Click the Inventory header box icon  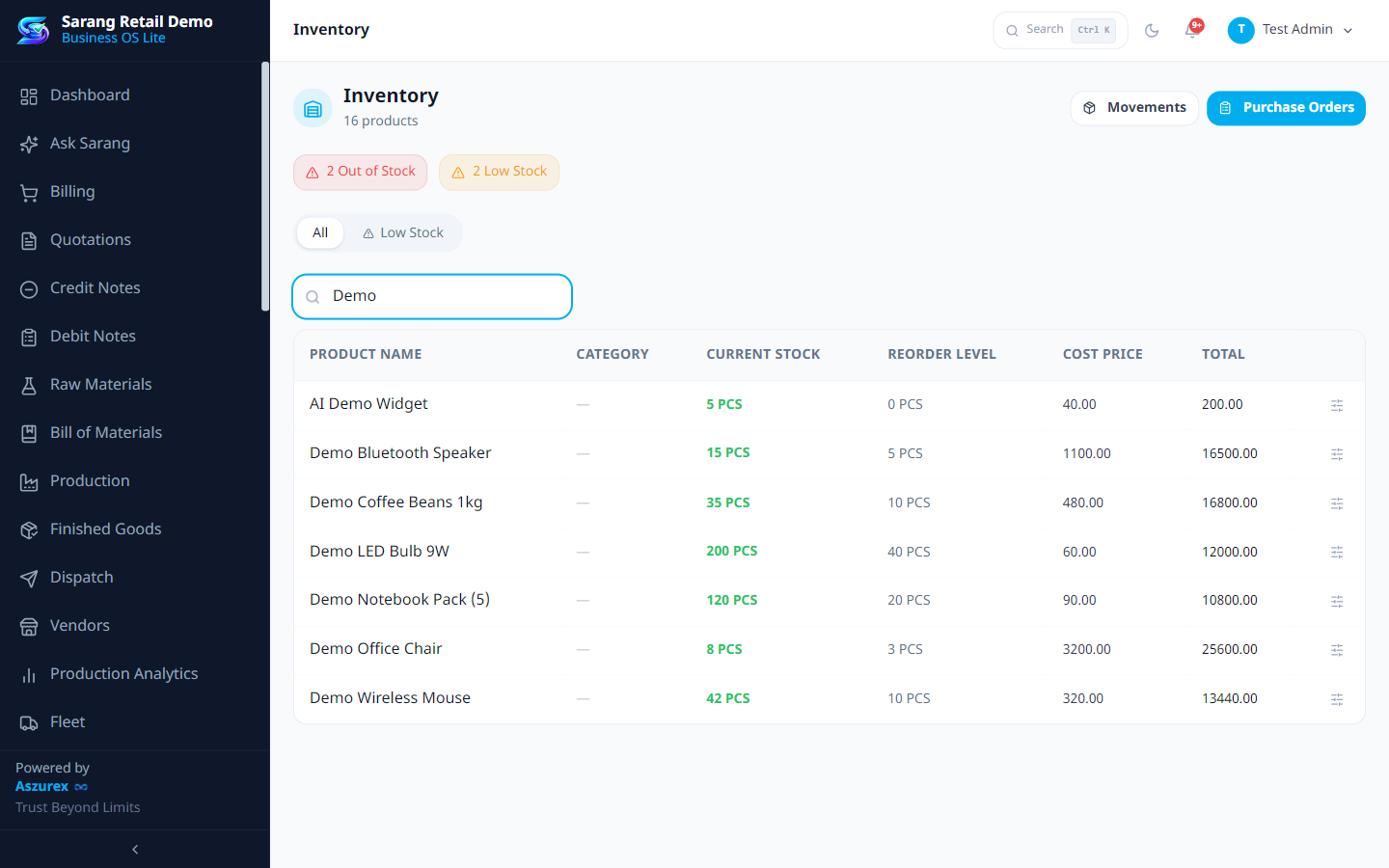(x=313, y=108)
